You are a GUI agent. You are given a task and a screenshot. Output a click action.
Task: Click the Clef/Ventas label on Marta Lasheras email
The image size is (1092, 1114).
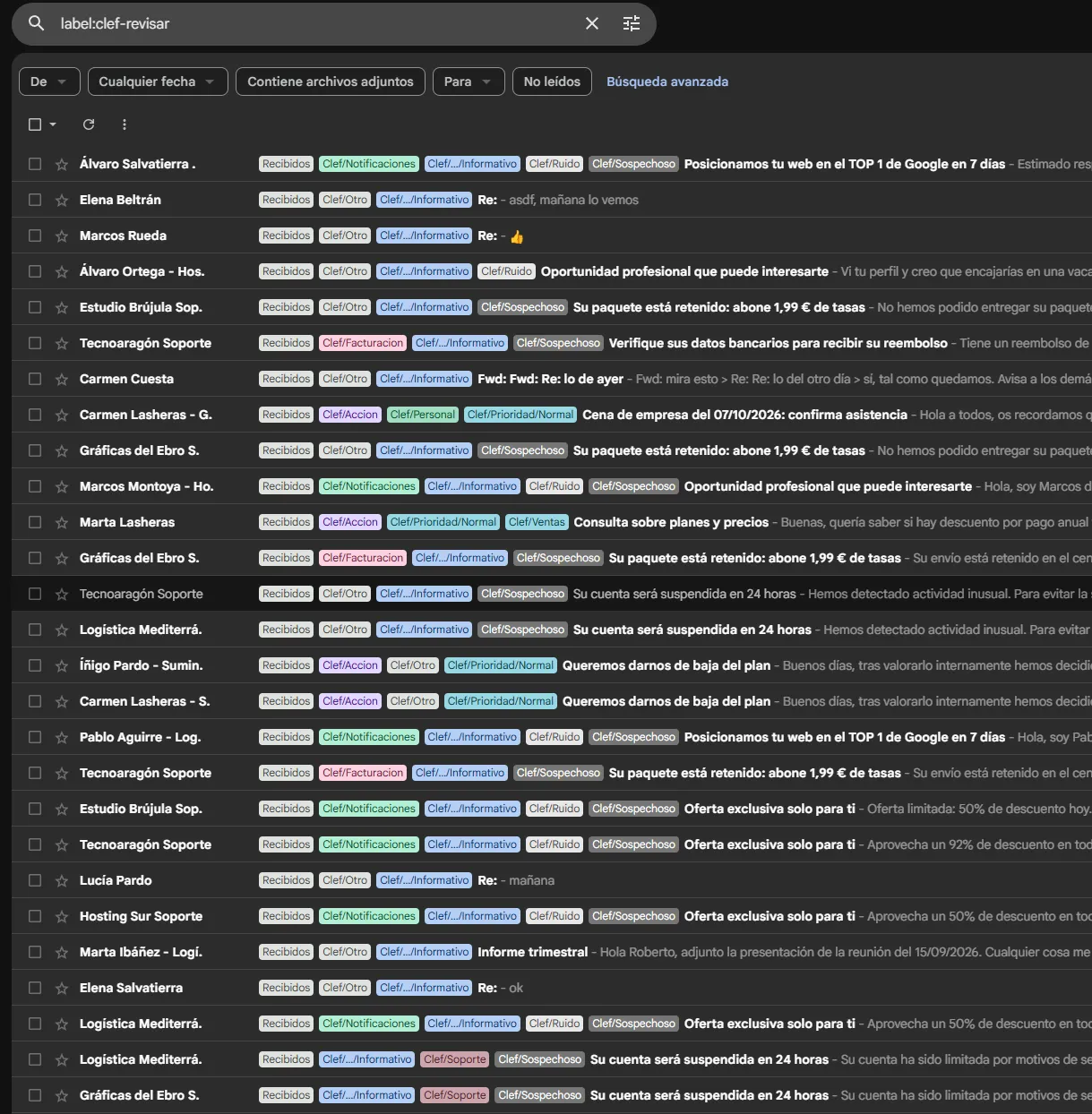click(537, 522)
